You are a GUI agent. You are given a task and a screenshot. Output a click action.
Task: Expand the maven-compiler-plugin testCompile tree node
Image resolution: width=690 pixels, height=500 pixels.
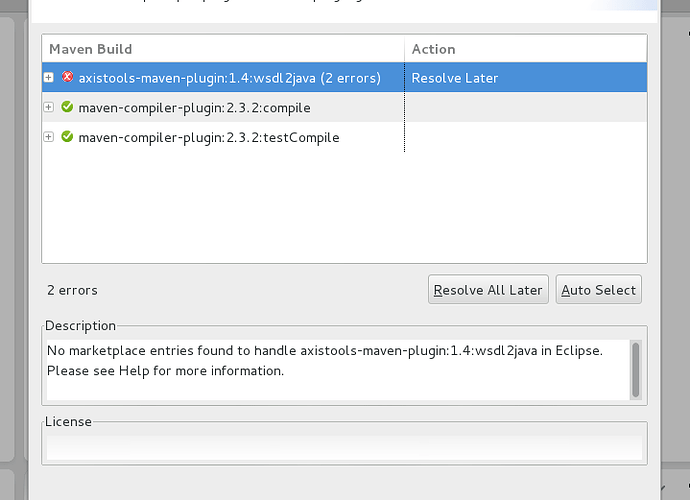tap(48, 137)
